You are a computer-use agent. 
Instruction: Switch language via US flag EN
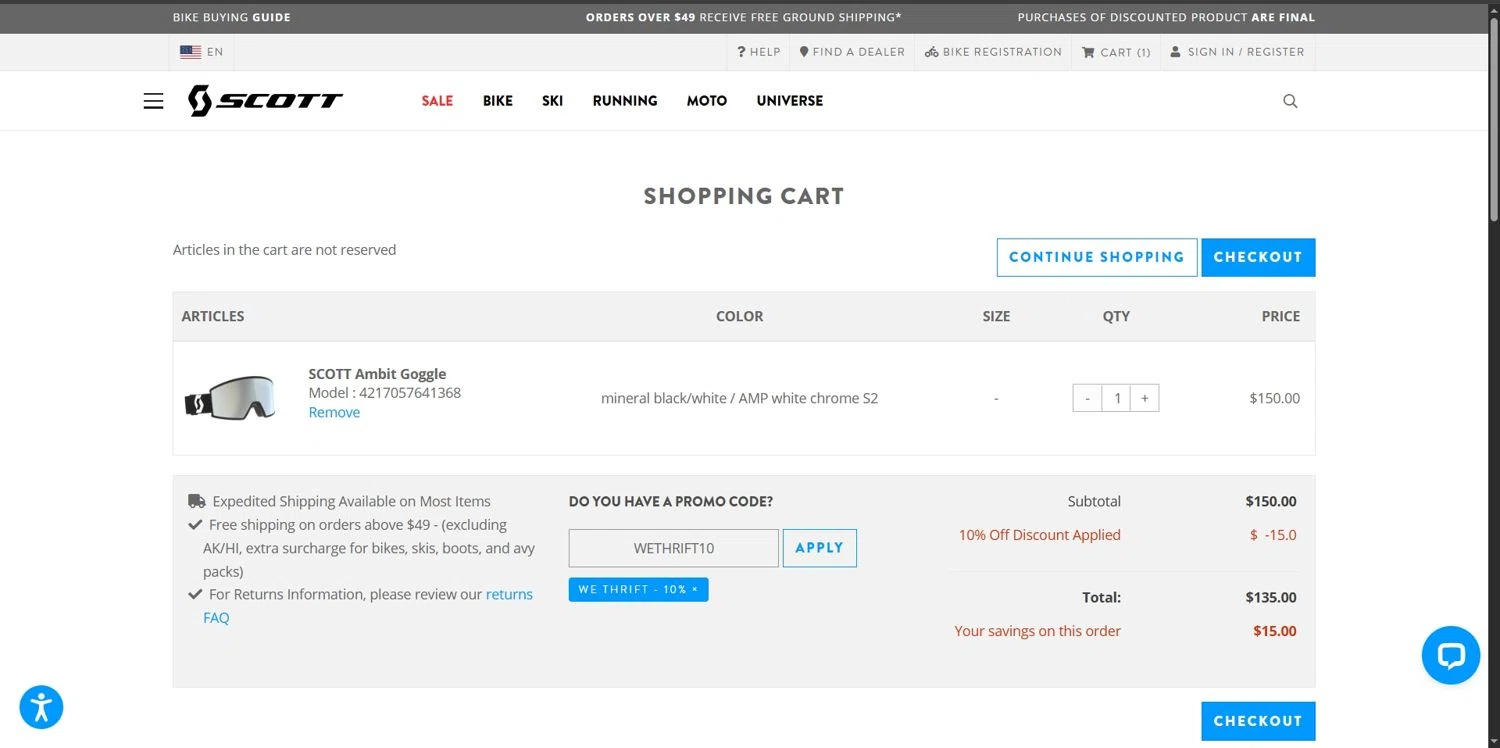click(x=202, y=52)
